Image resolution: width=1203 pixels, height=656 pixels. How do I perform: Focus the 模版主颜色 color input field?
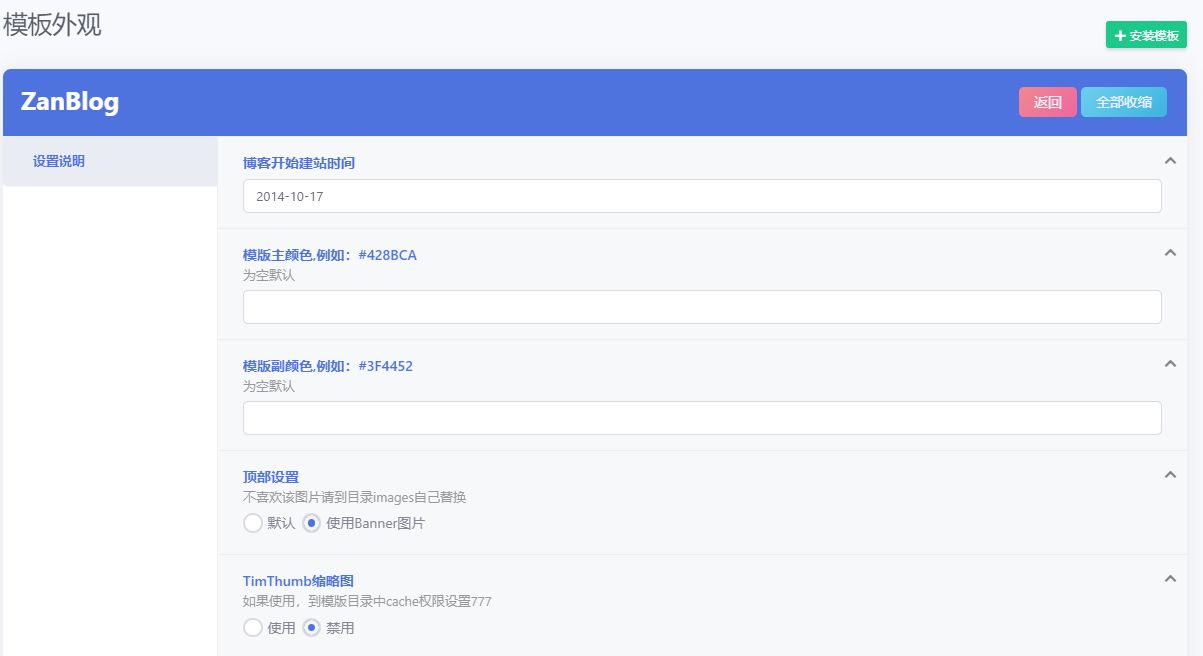coord(702,307)
